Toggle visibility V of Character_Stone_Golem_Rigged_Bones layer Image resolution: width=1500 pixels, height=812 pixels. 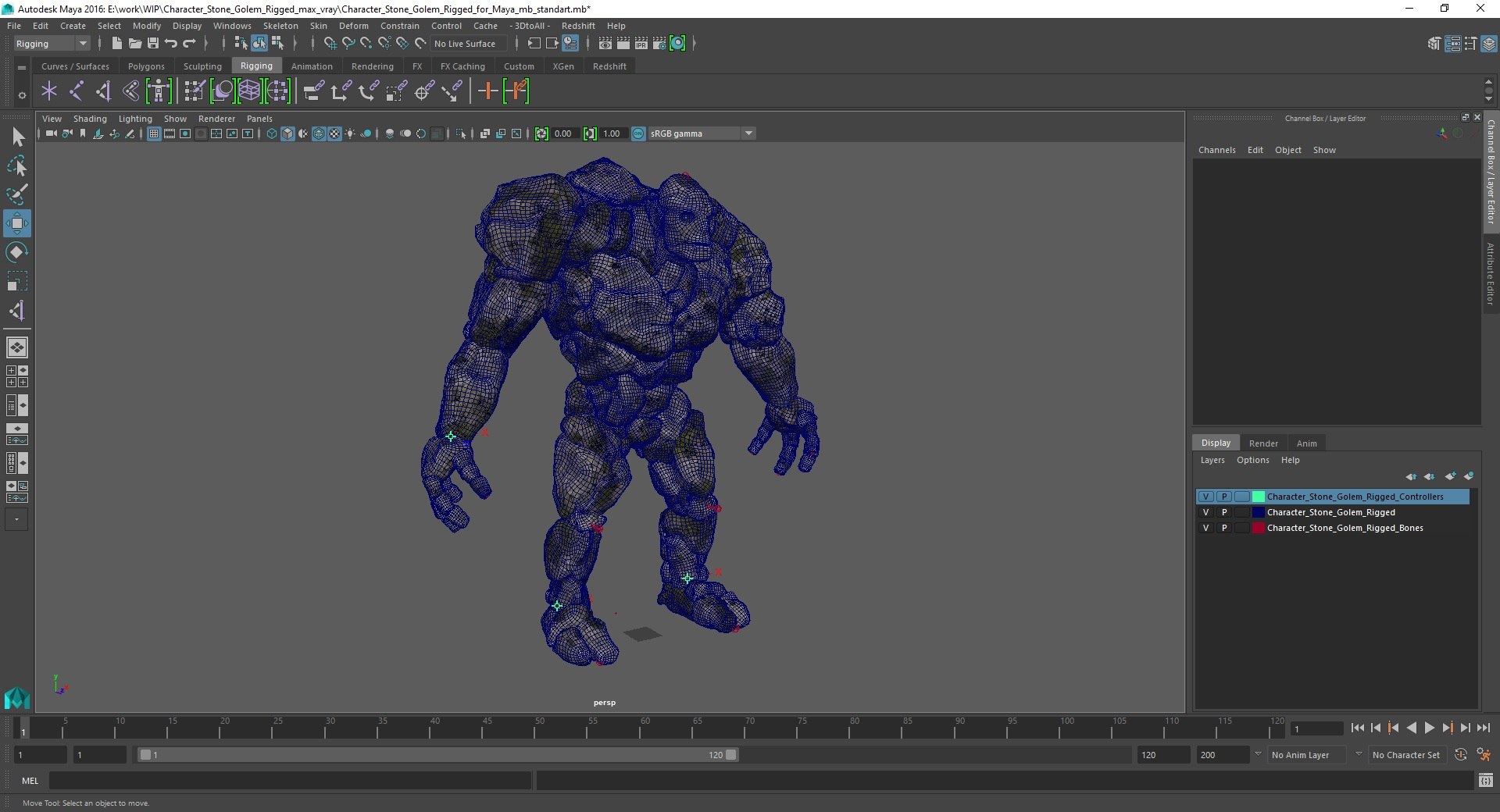click(x=1205, y=528)
